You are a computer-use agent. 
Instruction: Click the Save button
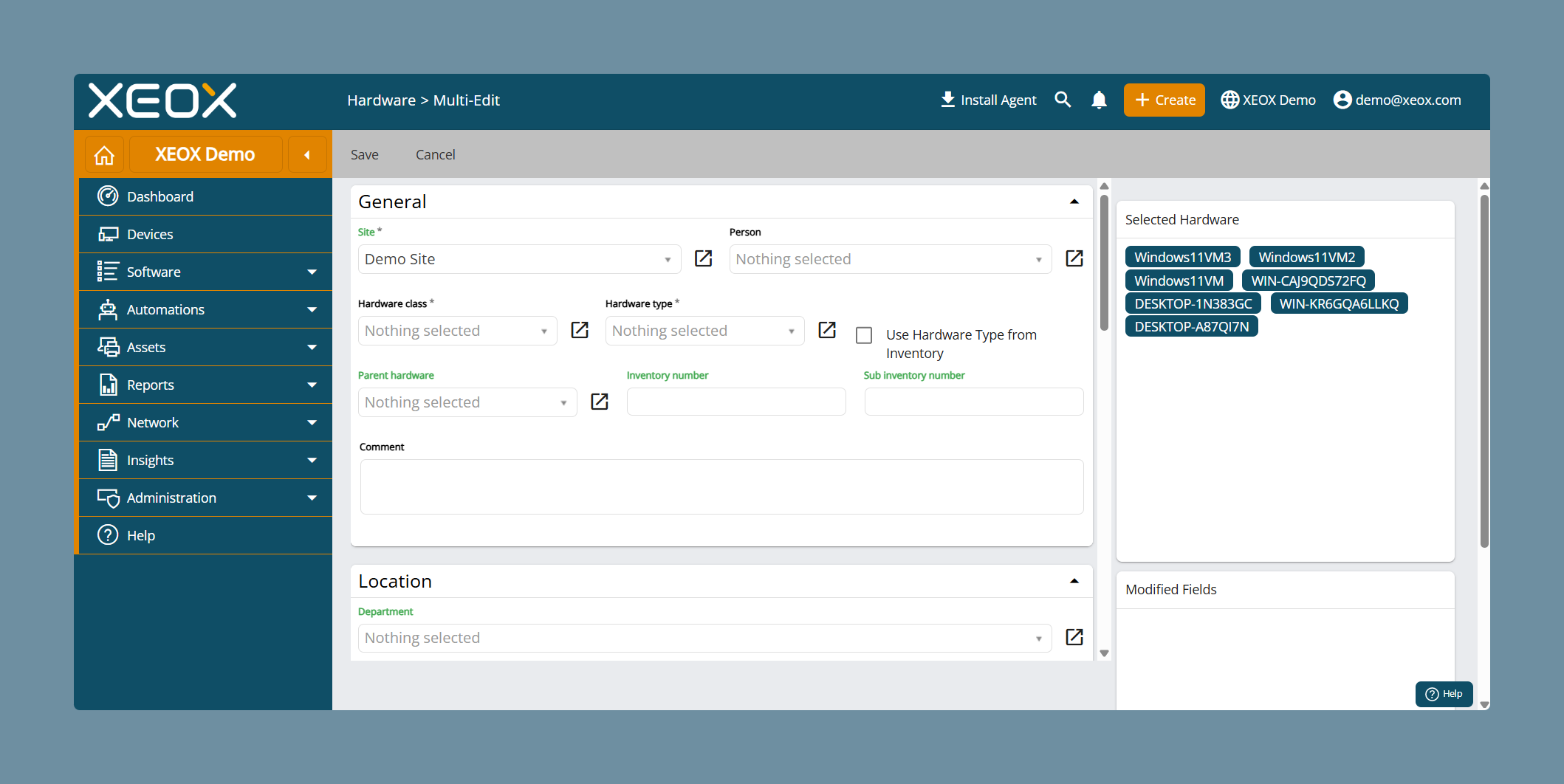point(365,154)
